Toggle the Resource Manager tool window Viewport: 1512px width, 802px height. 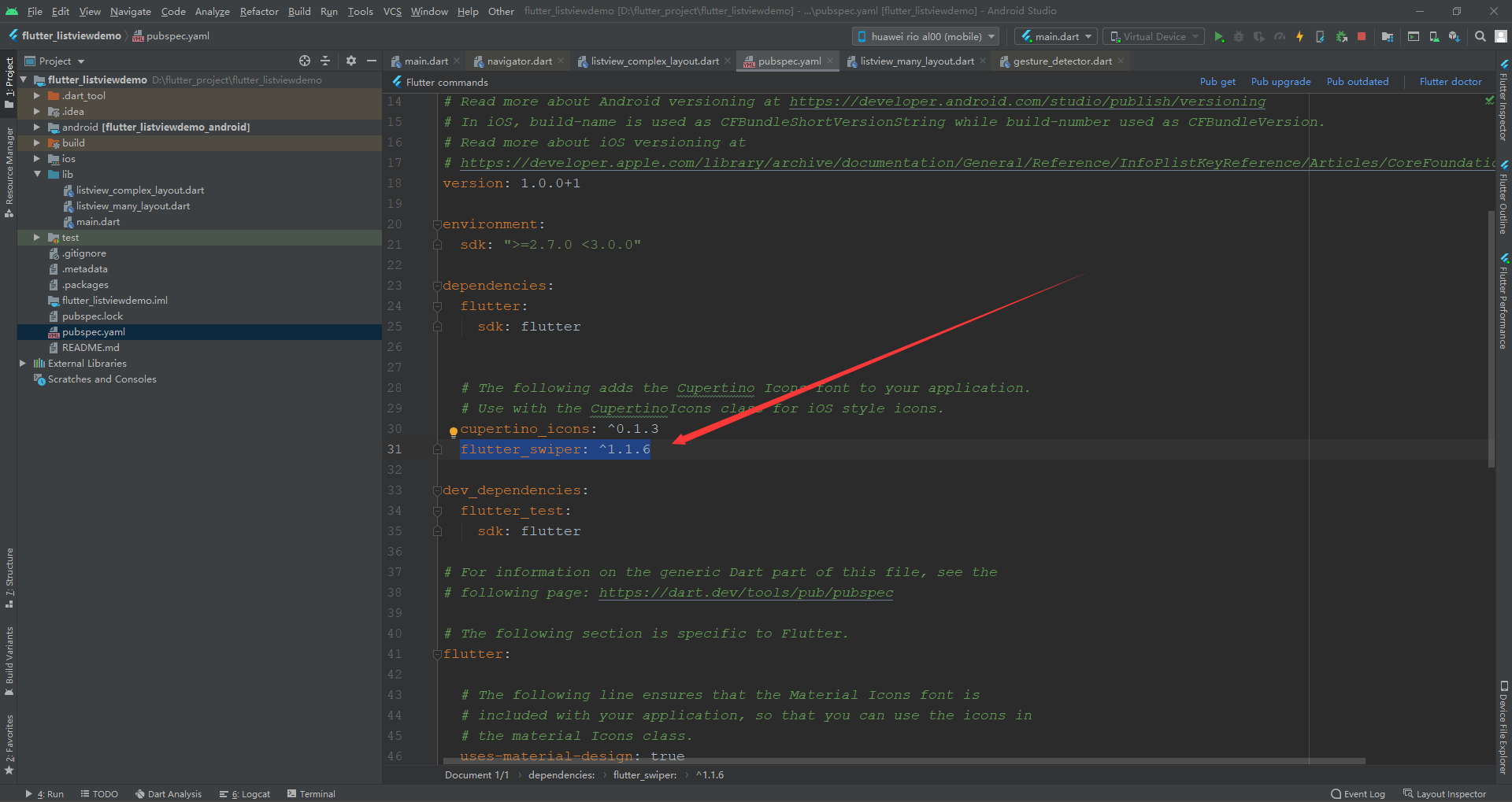click(9, 172)
